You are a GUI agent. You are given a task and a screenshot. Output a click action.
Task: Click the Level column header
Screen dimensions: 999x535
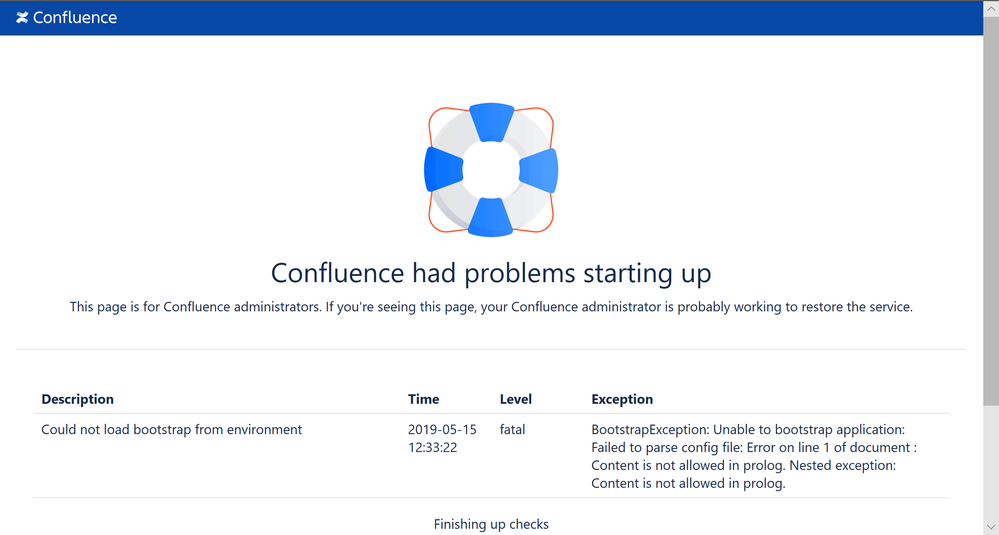[x=515, y=399]
